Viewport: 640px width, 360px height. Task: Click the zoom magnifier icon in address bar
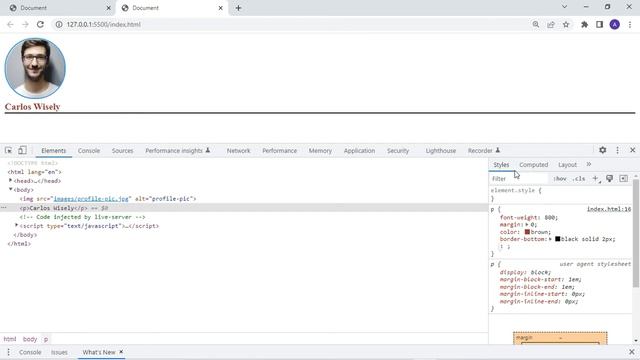pos(536,24)
